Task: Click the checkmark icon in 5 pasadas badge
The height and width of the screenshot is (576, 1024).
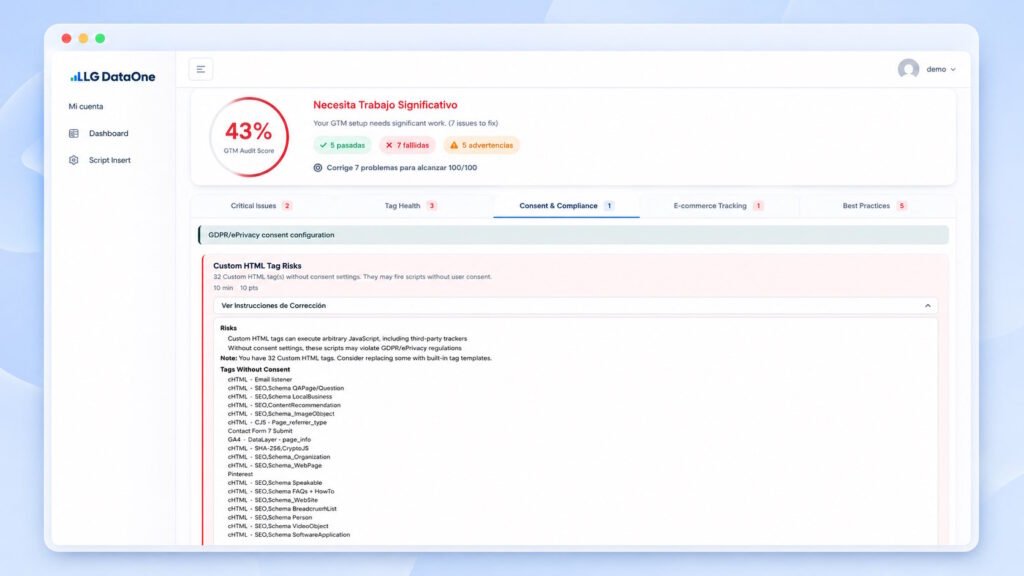Action: pos(323,145)
